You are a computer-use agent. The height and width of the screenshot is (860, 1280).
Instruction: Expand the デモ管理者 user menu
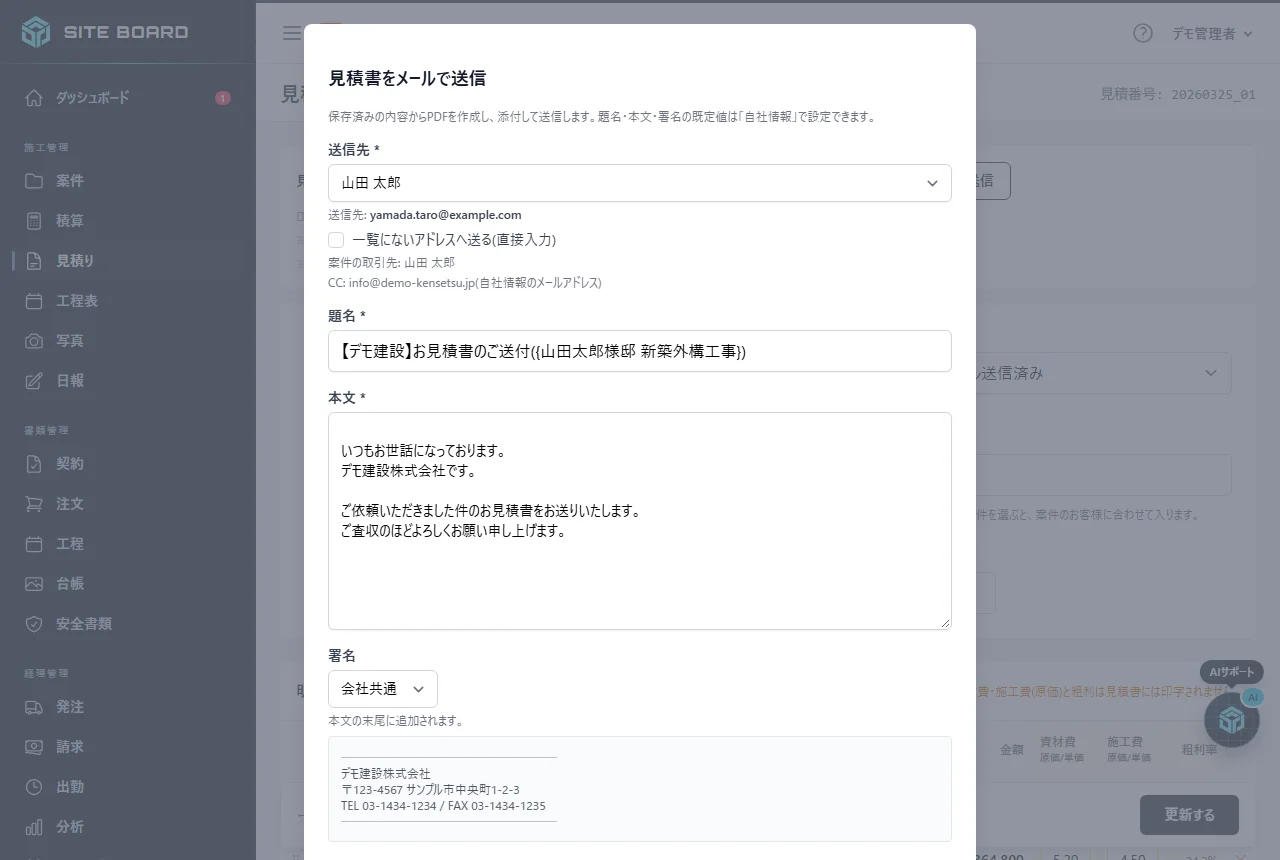click(1212, 34)
